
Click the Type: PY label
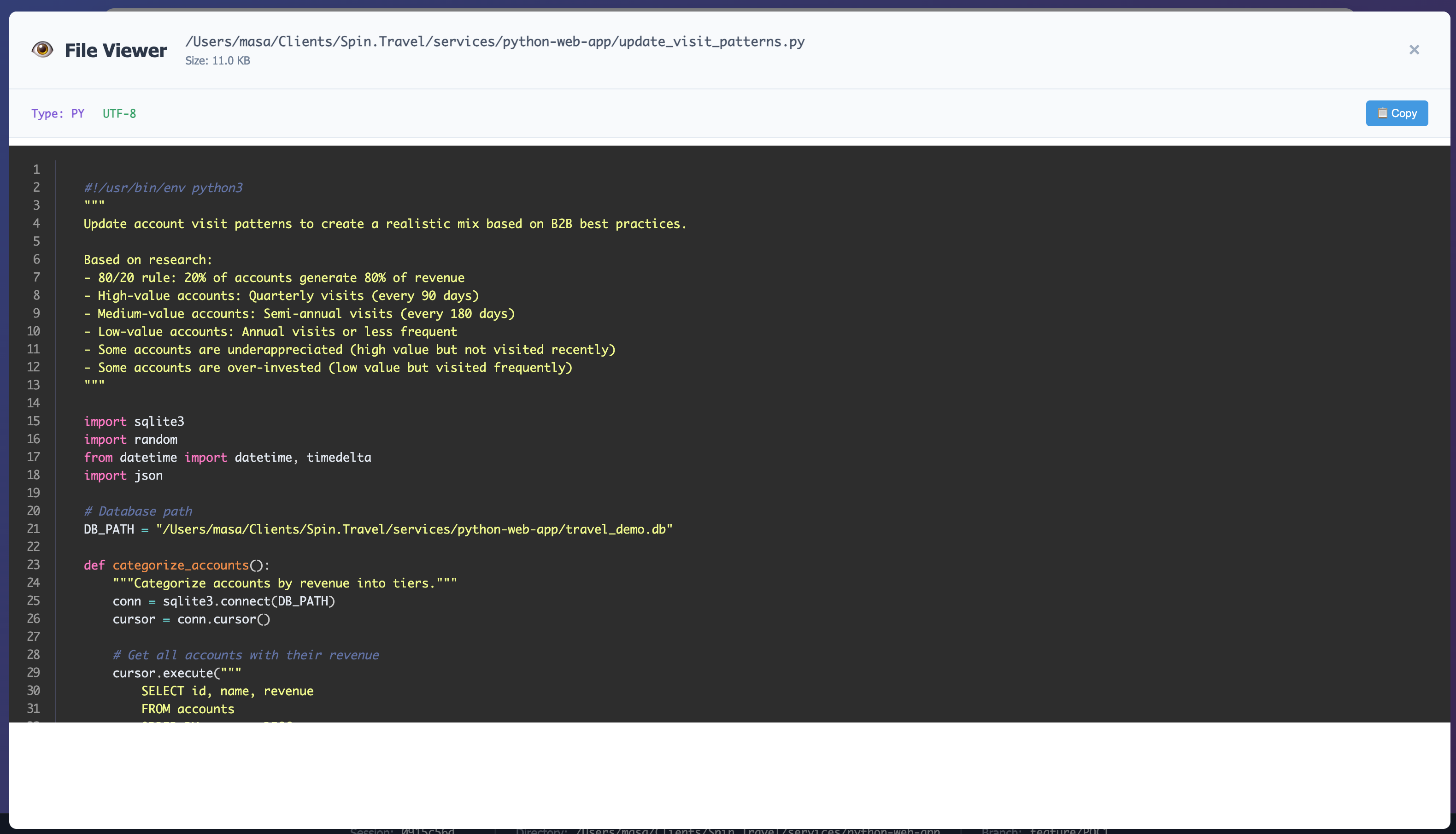[58, 113]
